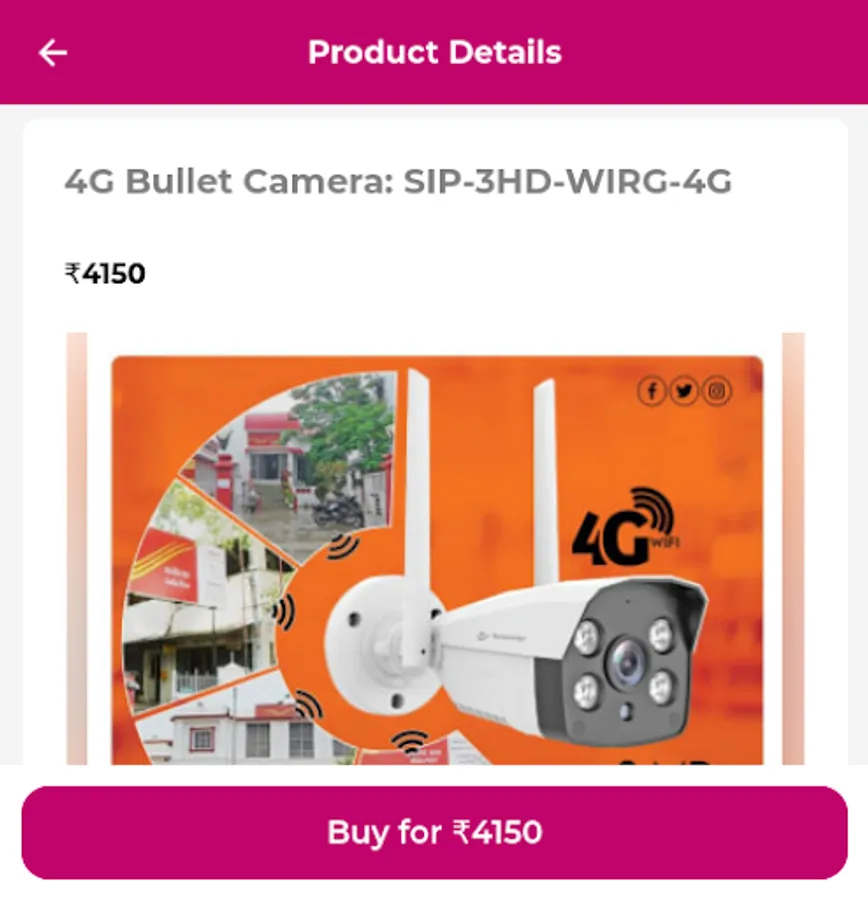Click the camera lens in the product photo
The height and width of the screenshot is (900, 868).
(x=627, y=664)
